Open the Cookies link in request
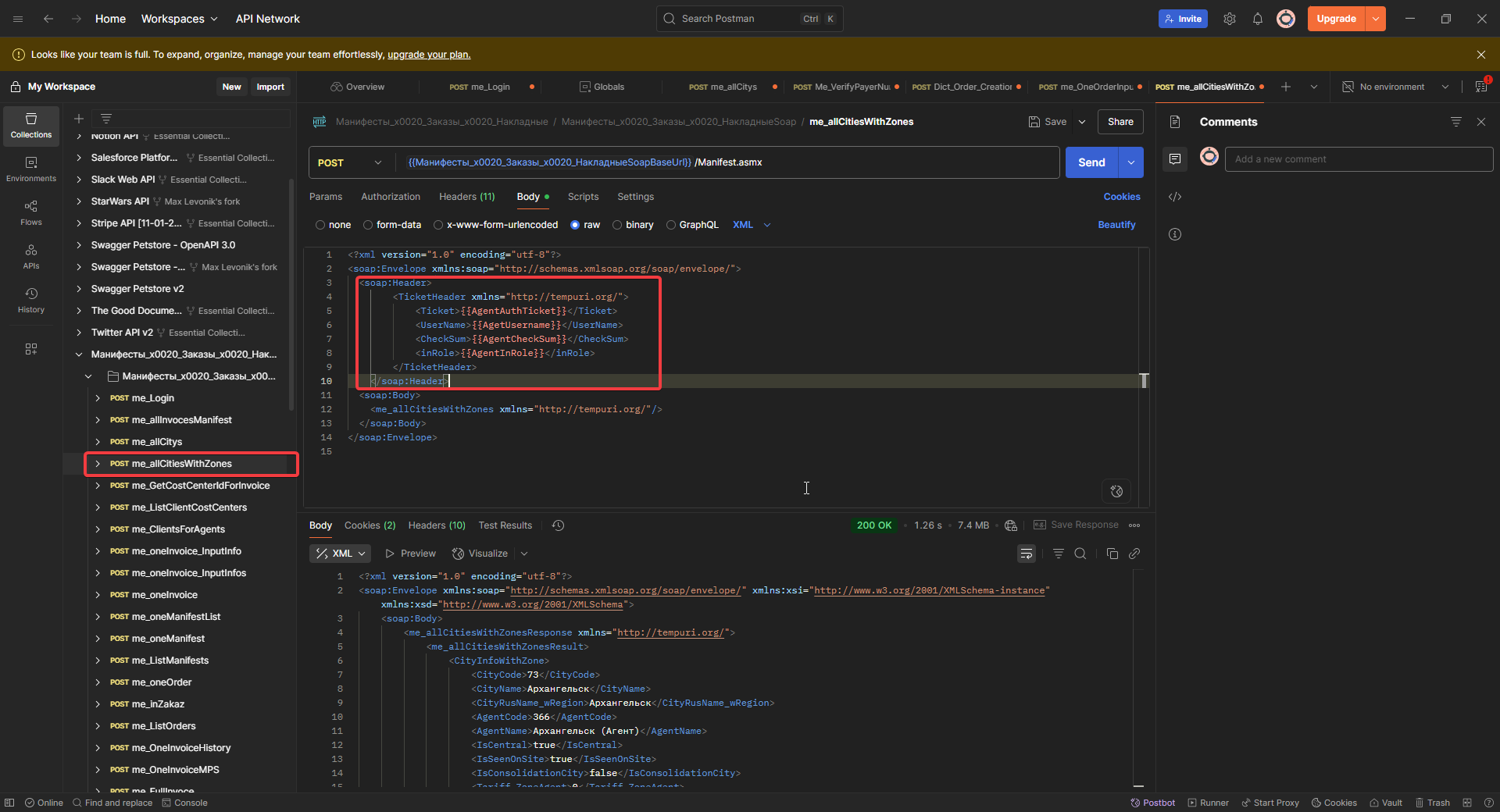Viewport: 1500px width, 812px height. coord(1122,197)
